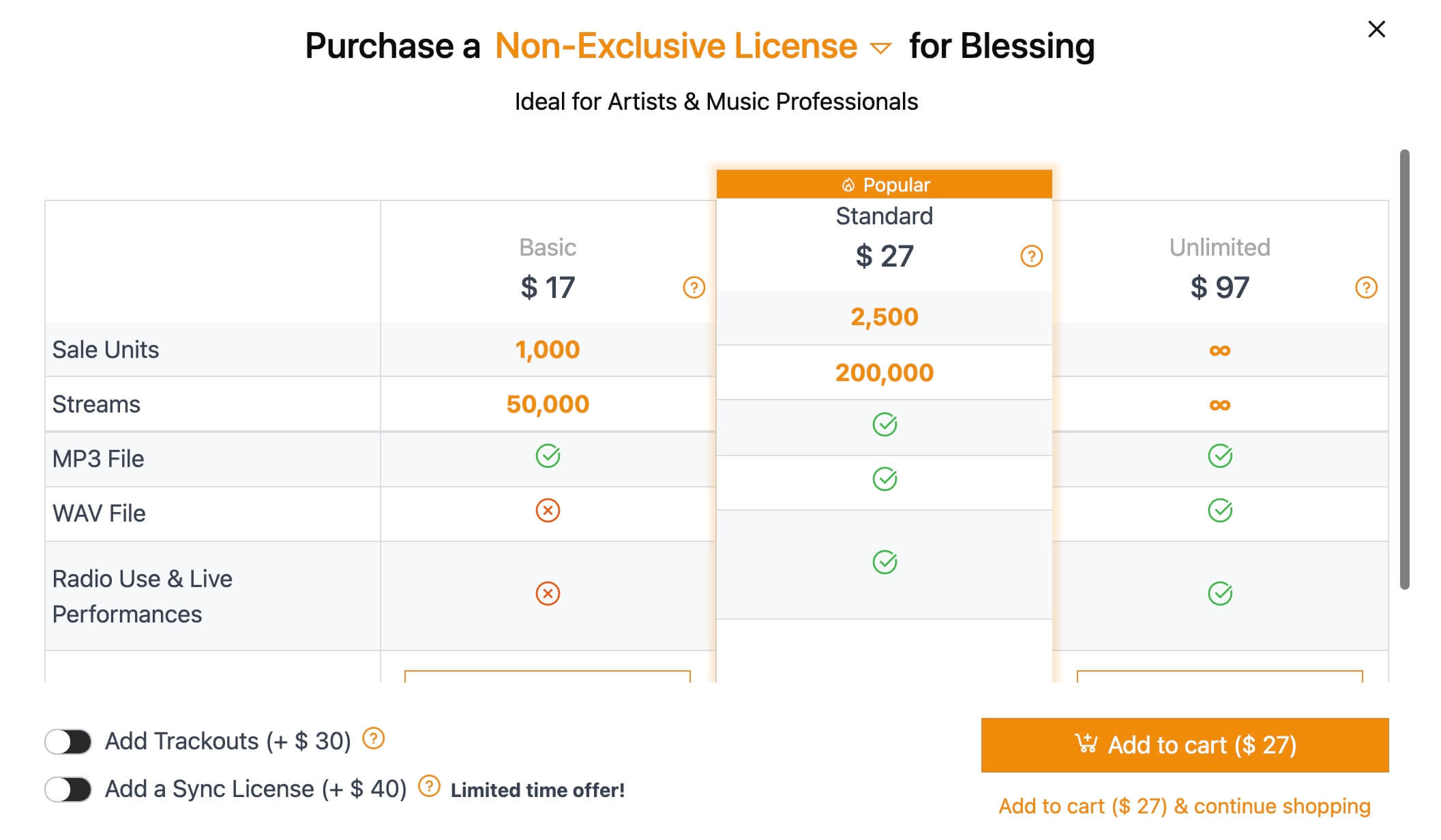Open the Standard license help icon
Viewport: 1441px width, 840px height.
click(x=1031, y=256)
